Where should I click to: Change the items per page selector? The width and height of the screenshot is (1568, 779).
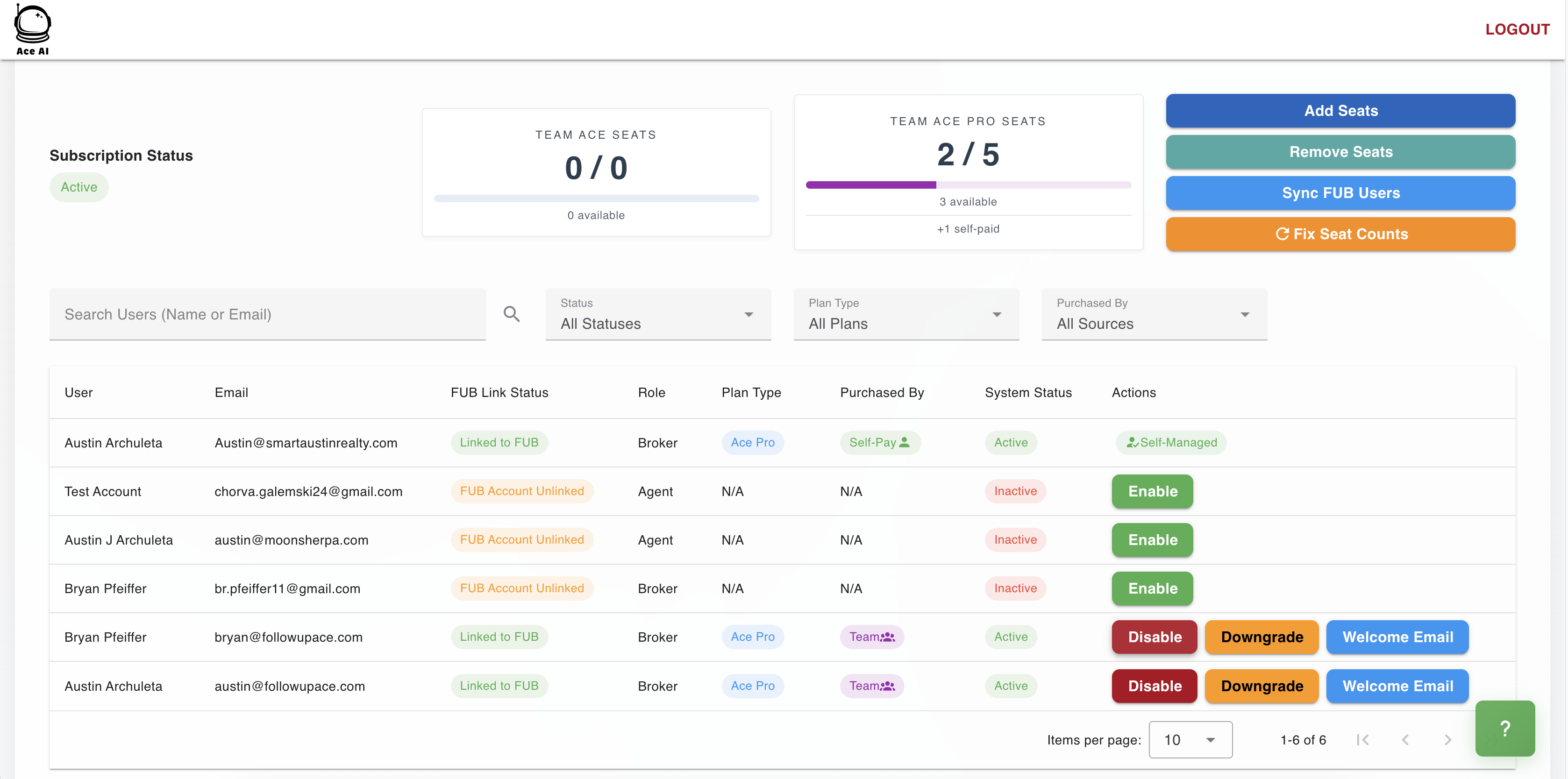tap(1190, 739)
